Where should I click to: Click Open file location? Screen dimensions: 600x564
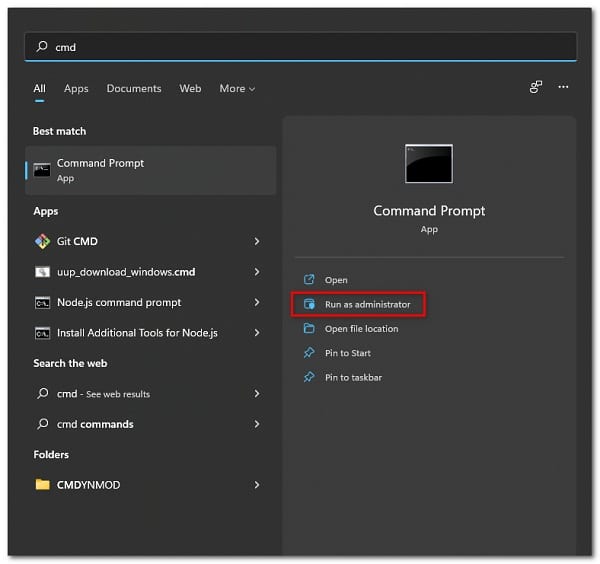coord(361,329)
